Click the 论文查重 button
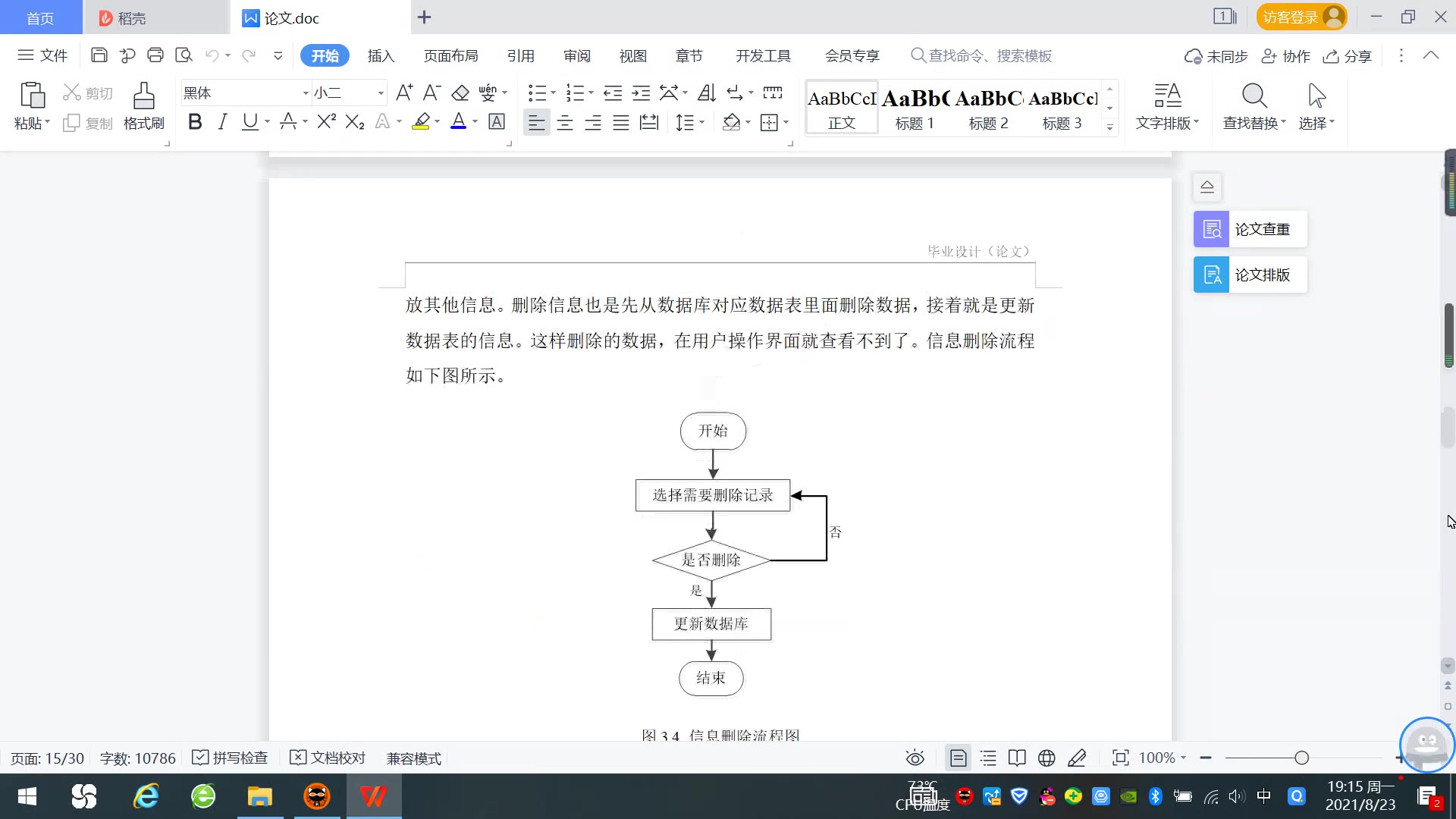Viewport: 1456px width, 819px height. click(x=1250, y=229)
